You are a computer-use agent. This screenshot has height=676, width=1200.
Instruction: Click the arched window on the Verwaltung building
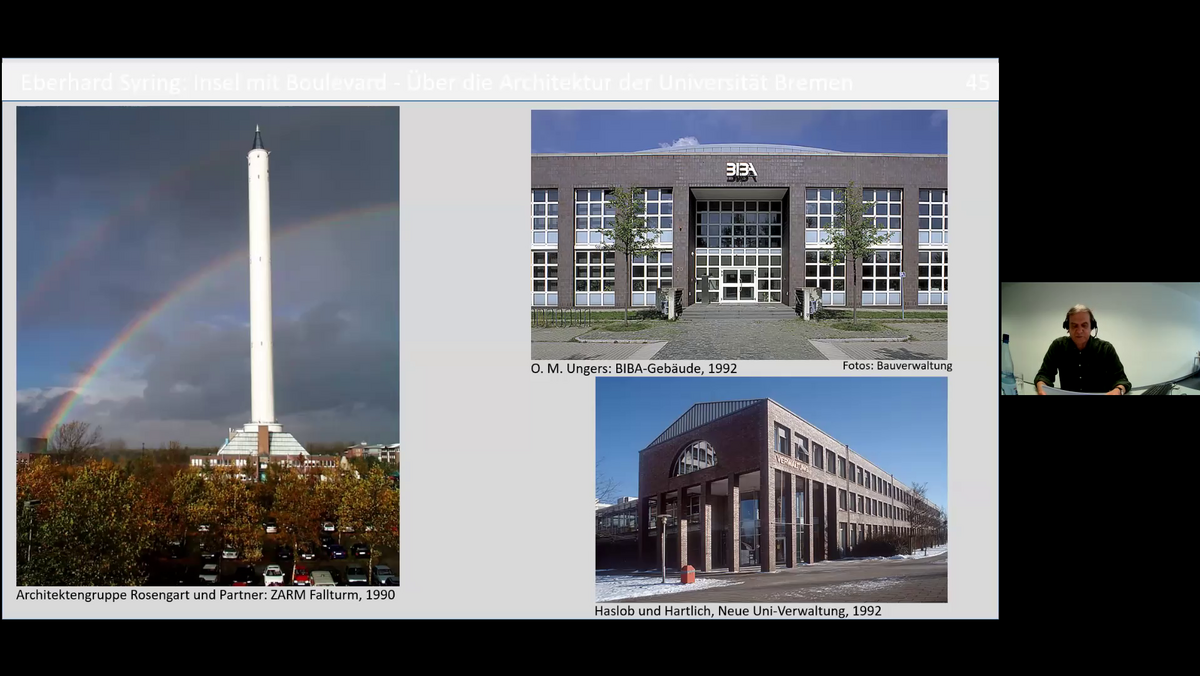point(695,457)
